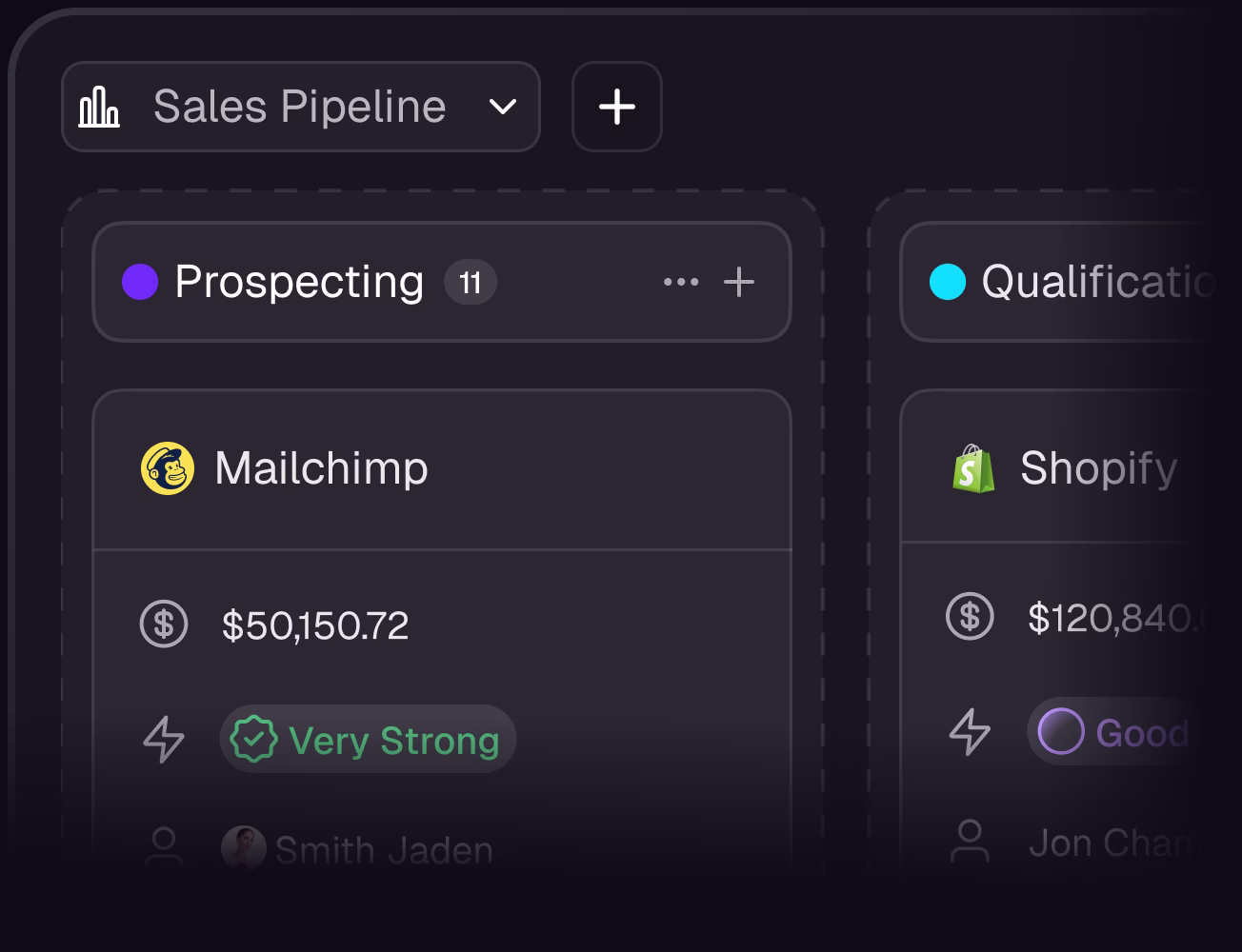Add a new deal to Prospecting column
This screenshot has width=1242, height=952.
[739, 282]
